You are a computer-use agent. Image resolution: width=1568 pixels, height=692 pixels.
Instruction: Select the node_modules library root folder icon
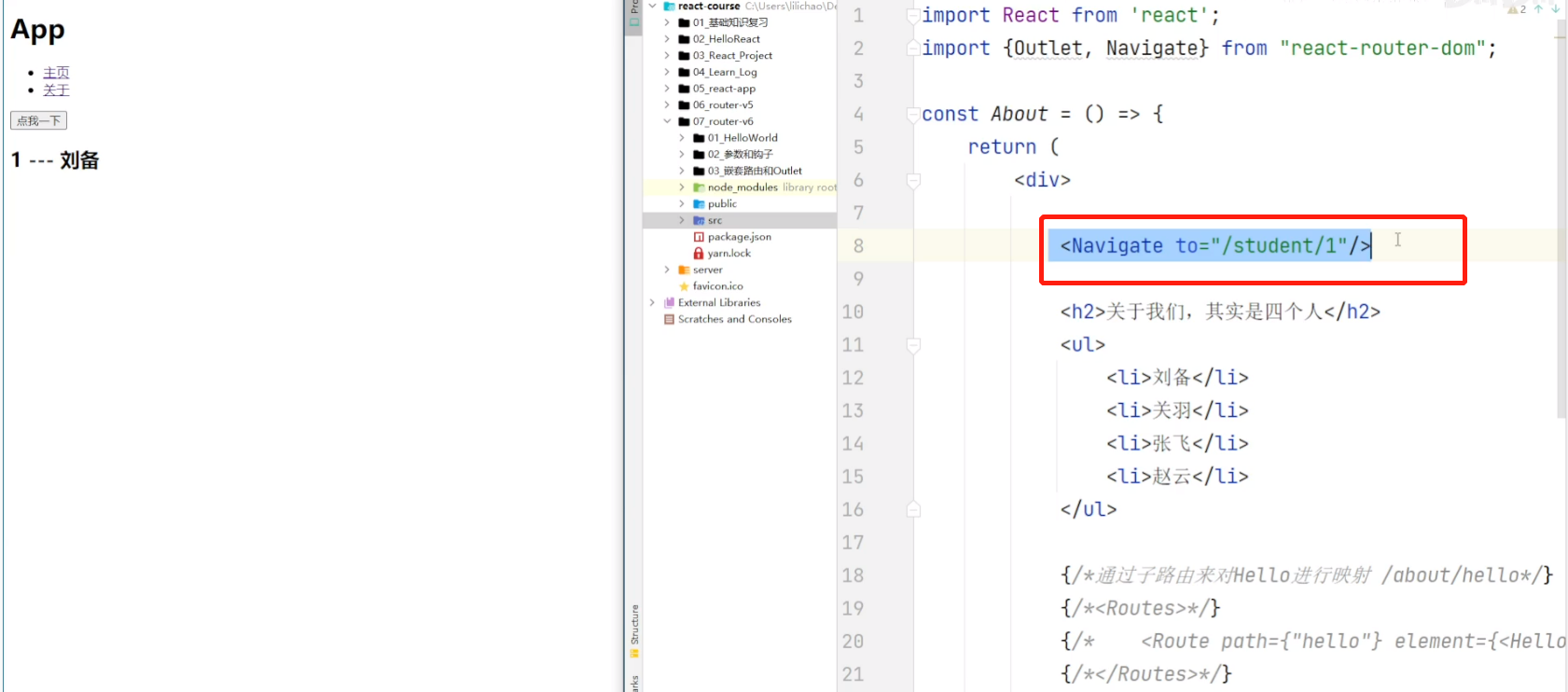(x=699, y=187)
